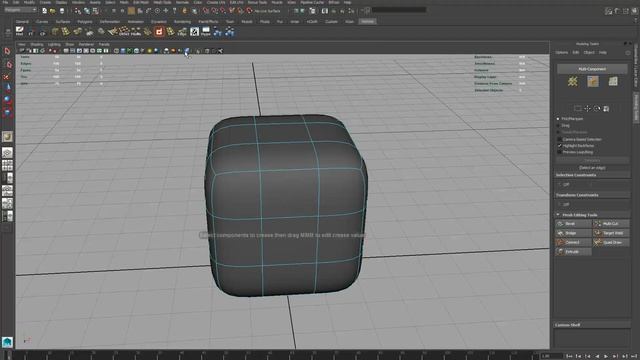Open the Transform Constraints Off dropdown

566,204
